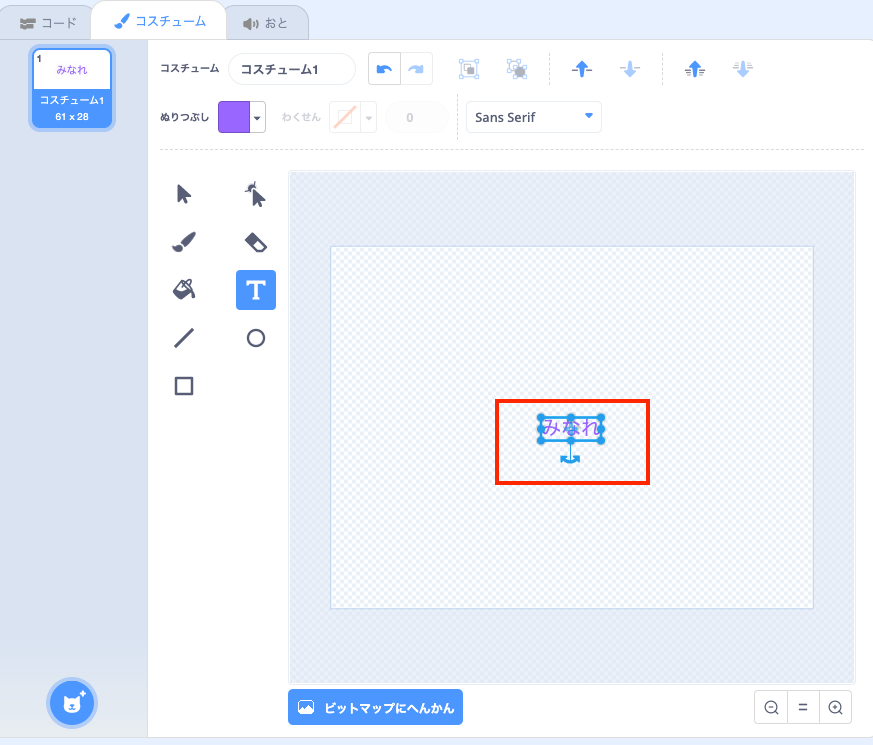Open the Sans Serif font dropdown
This screenshot has height=745, width=873.
[x=533, y=117]
